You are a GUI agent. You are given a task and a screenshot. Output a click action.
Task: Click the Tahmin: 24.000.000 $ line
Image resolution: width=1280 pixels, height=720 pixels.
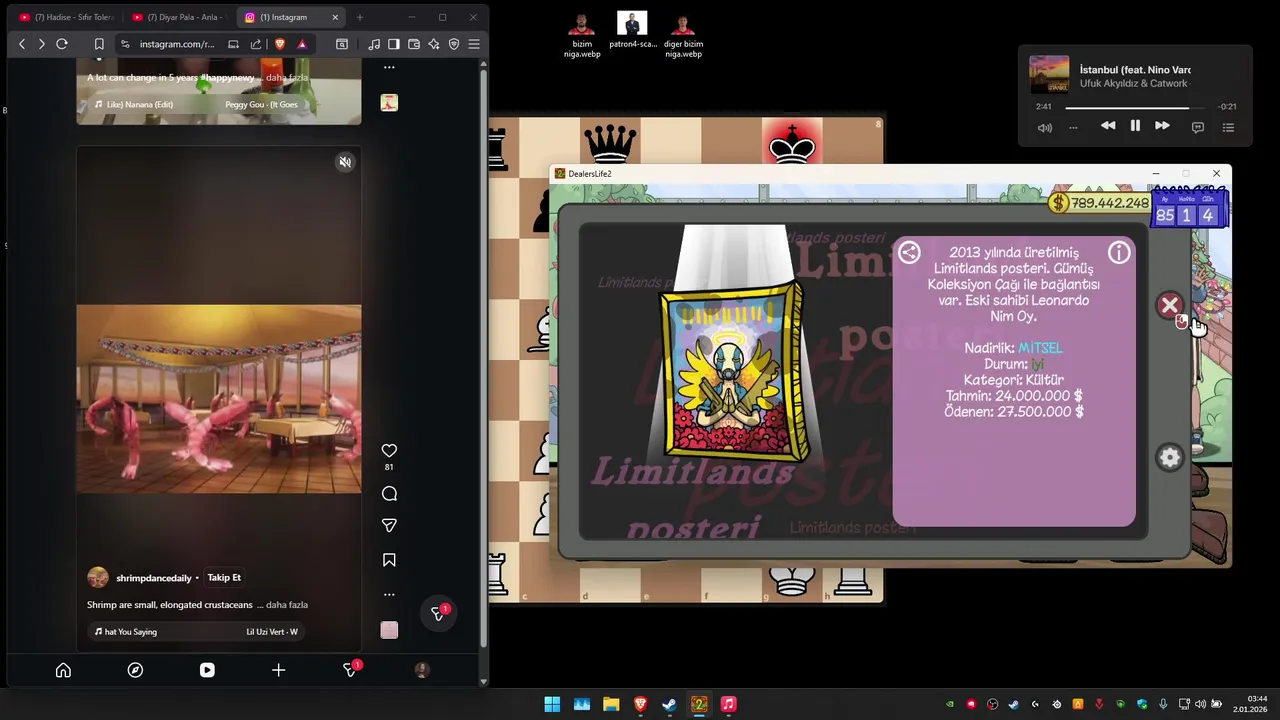tap(1014, 396)
